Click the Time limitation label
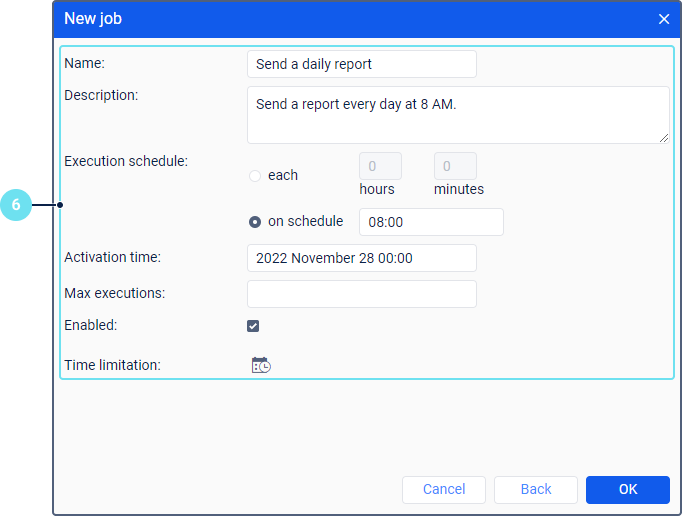 [112, 365]
